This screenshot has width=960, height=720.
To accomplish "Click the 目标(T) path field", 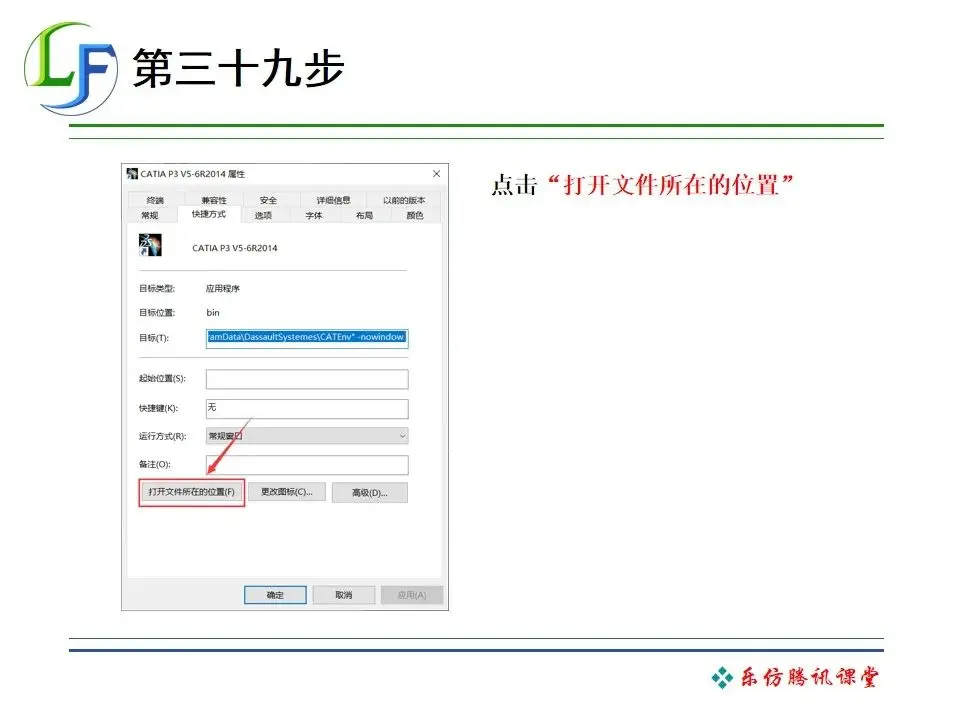I will click(x=307, y=338).
